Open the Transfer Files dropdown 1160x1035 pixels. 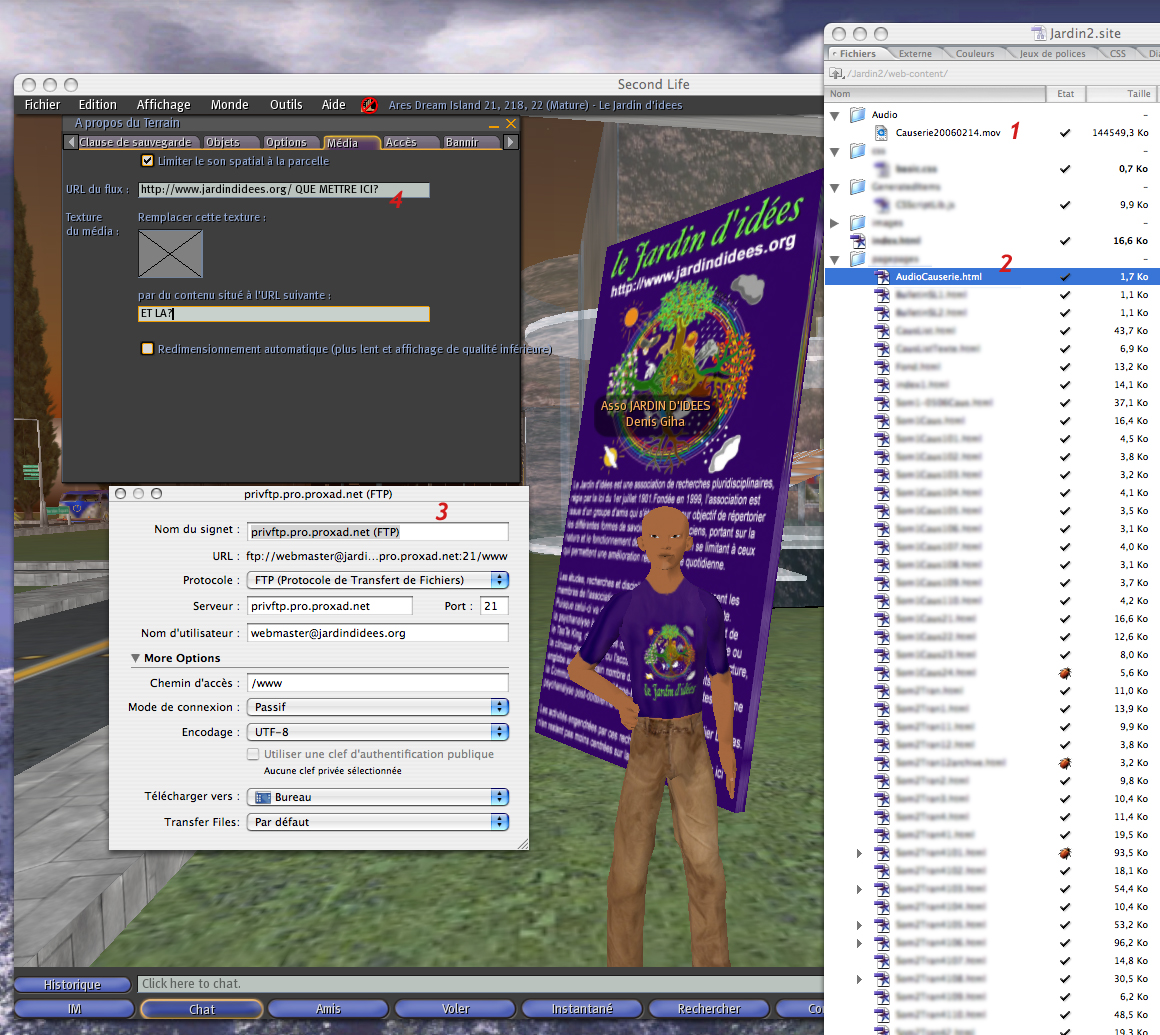pyautogui.click(x=377, y=822)
